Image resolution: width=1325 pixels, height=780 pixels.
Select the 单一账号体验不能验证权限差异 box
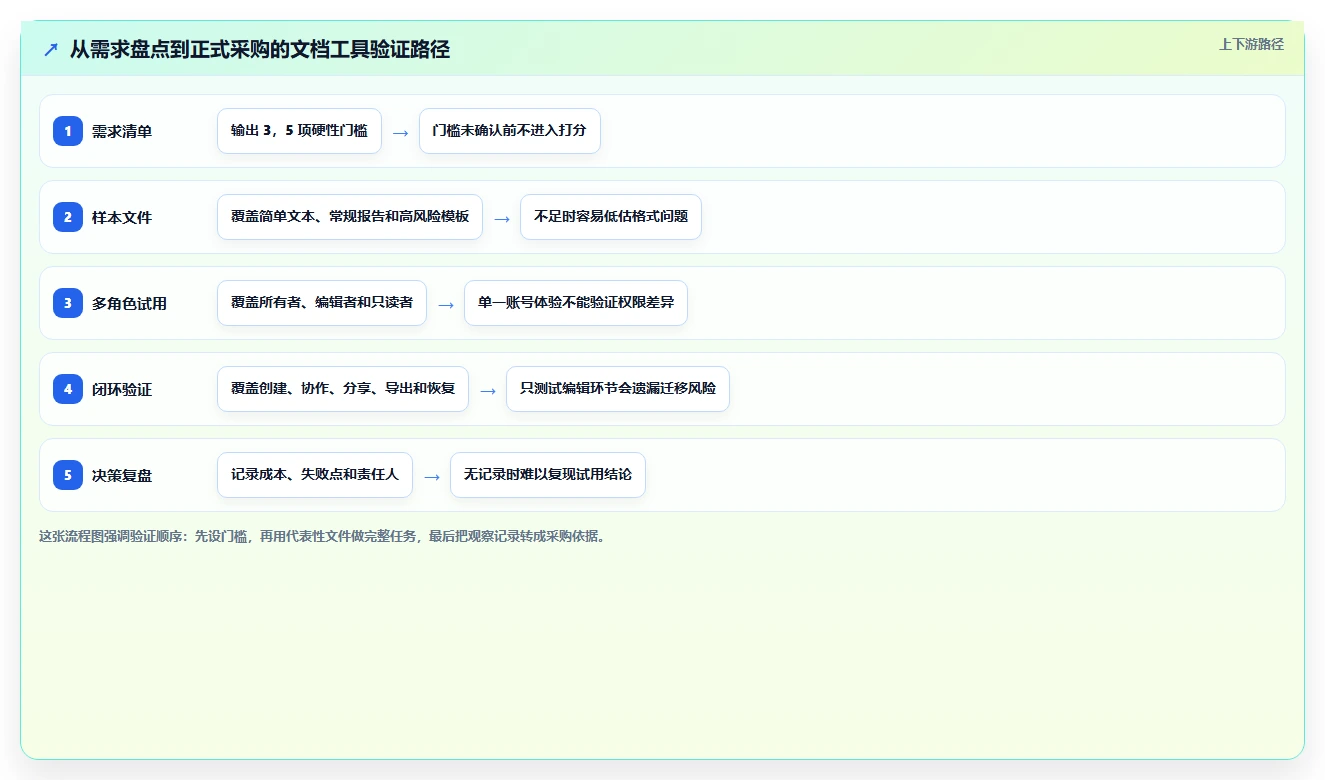click(576, 303)
